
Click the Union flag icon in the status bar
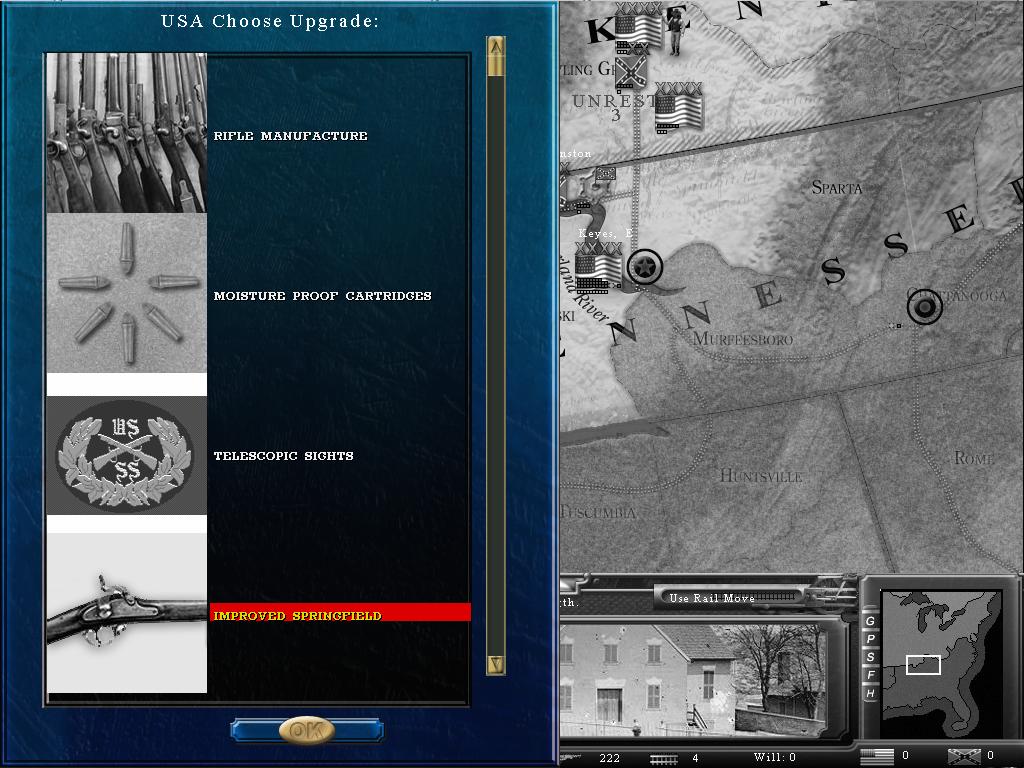click(876, 756)
